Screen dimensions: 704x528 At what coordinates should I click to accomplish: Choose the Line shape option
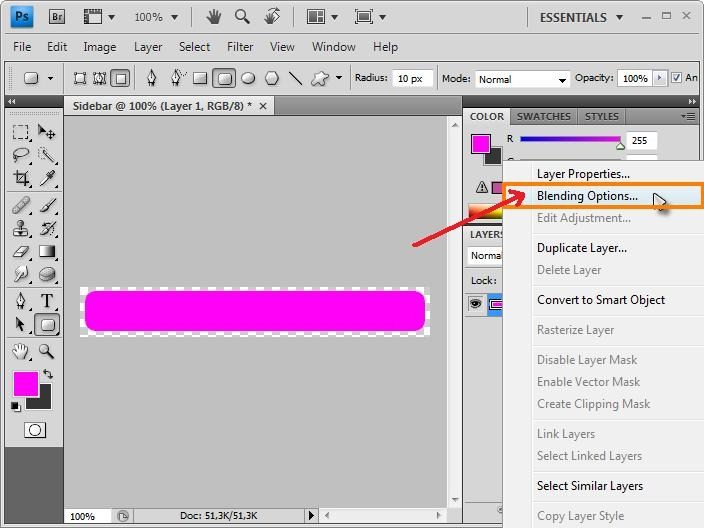click(x=295, y=79)
